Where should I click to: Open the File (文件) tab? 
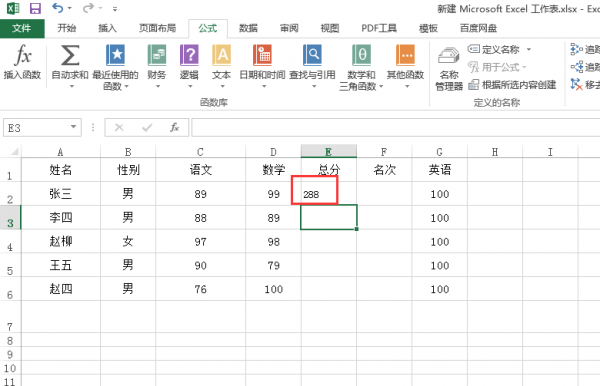[x=22, y=28]
